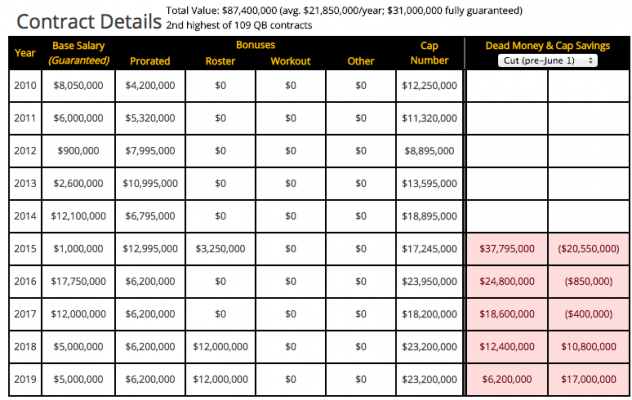Open the Cut (pre-June 1) dropdown
632x400 pixels.
pos(547,61)
